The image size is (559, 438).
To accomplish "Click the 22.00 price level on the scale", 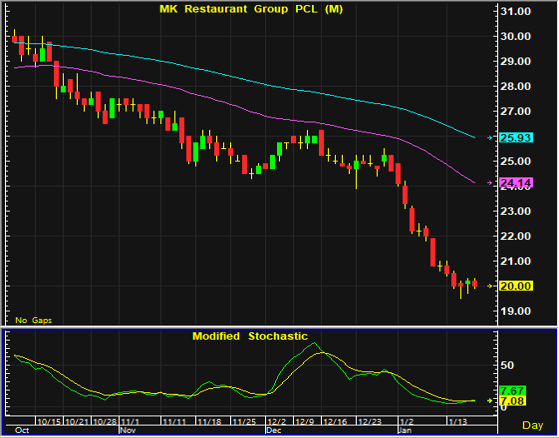I will click(x=515, y=236).
